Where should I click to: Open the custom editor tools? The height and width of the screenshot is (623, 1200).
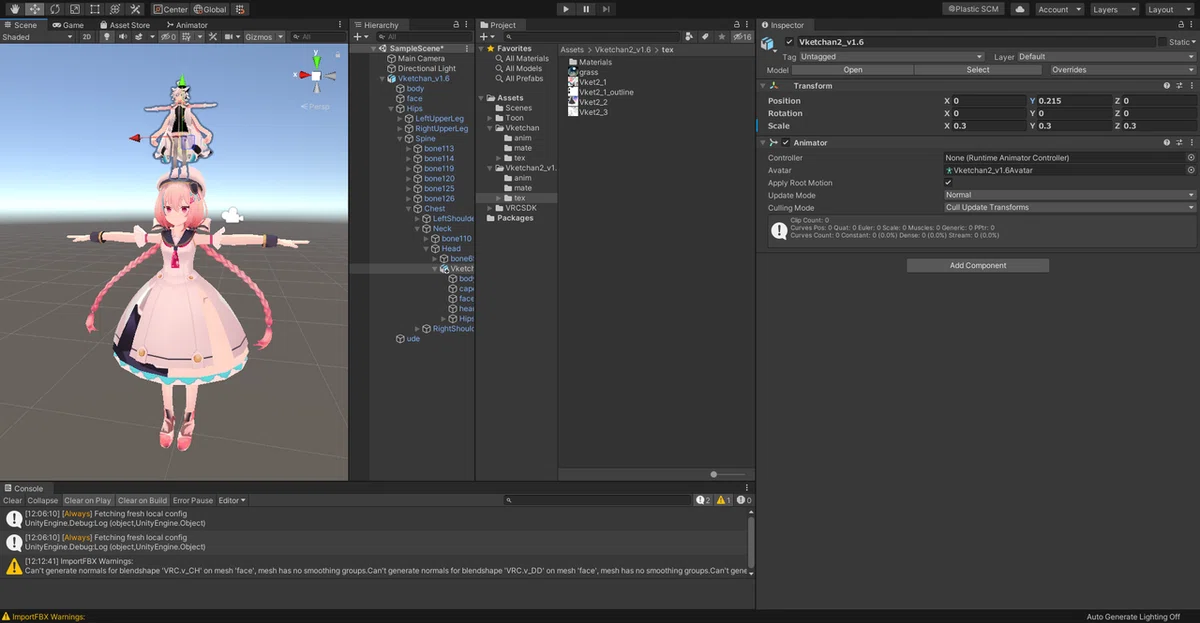click(136, 9)
